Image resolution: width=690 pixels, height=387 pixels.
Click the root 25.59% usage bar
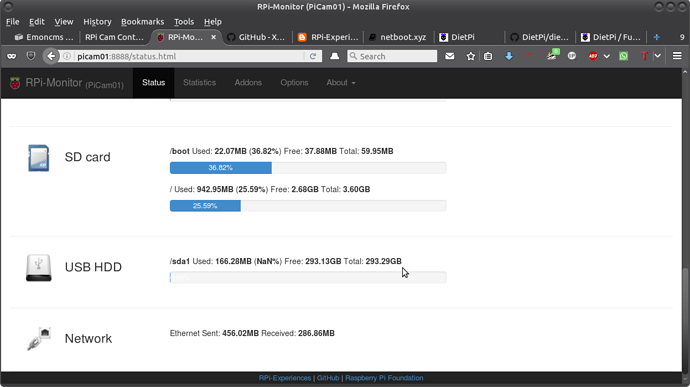(308, 206)
